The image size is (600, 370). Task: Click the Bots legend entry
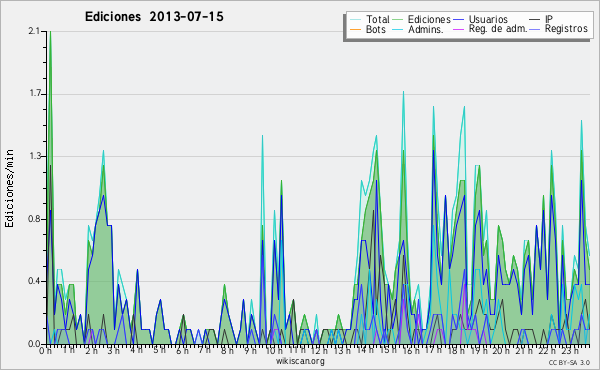point(368,29)
